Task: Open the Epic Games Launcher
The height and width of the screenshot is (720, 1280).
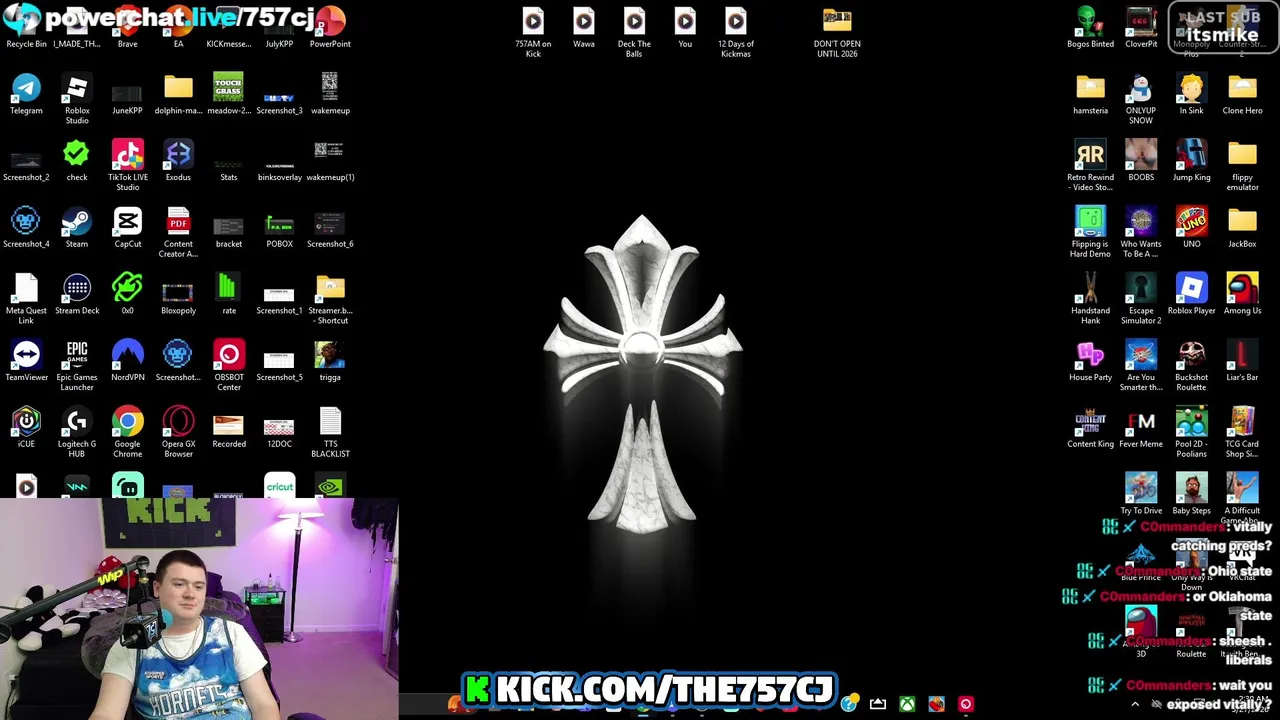Action: tap(77, 366)
